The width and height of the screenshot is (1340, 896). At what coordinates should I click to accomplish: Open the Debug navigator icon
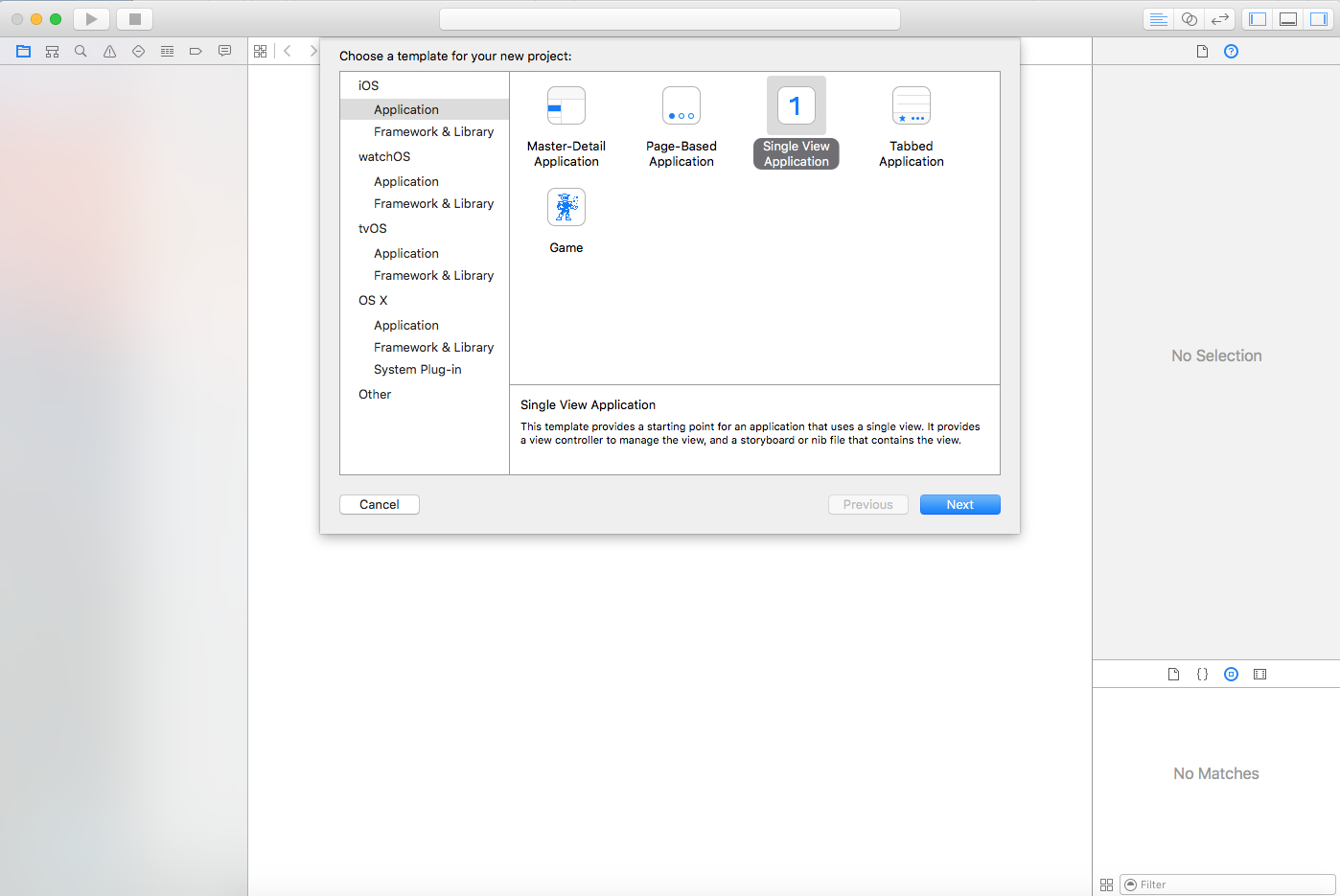(167, 51)
